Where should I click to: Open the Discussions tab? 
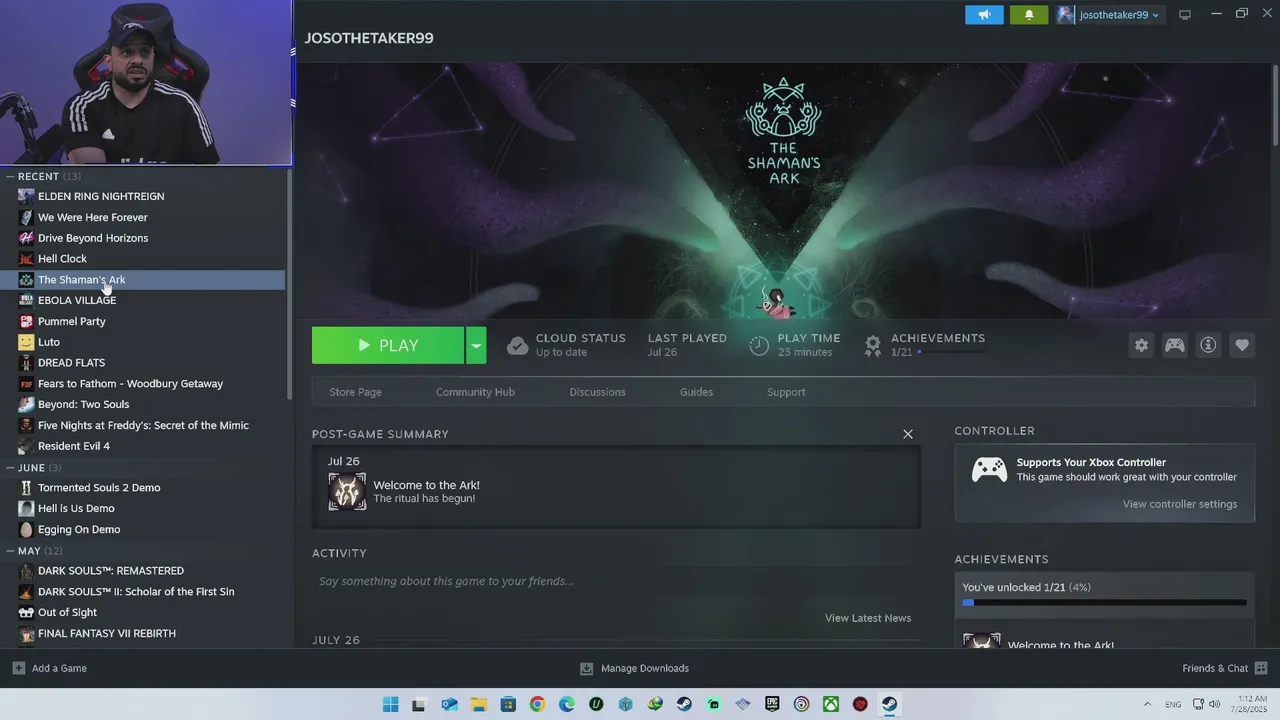(598, 392)
